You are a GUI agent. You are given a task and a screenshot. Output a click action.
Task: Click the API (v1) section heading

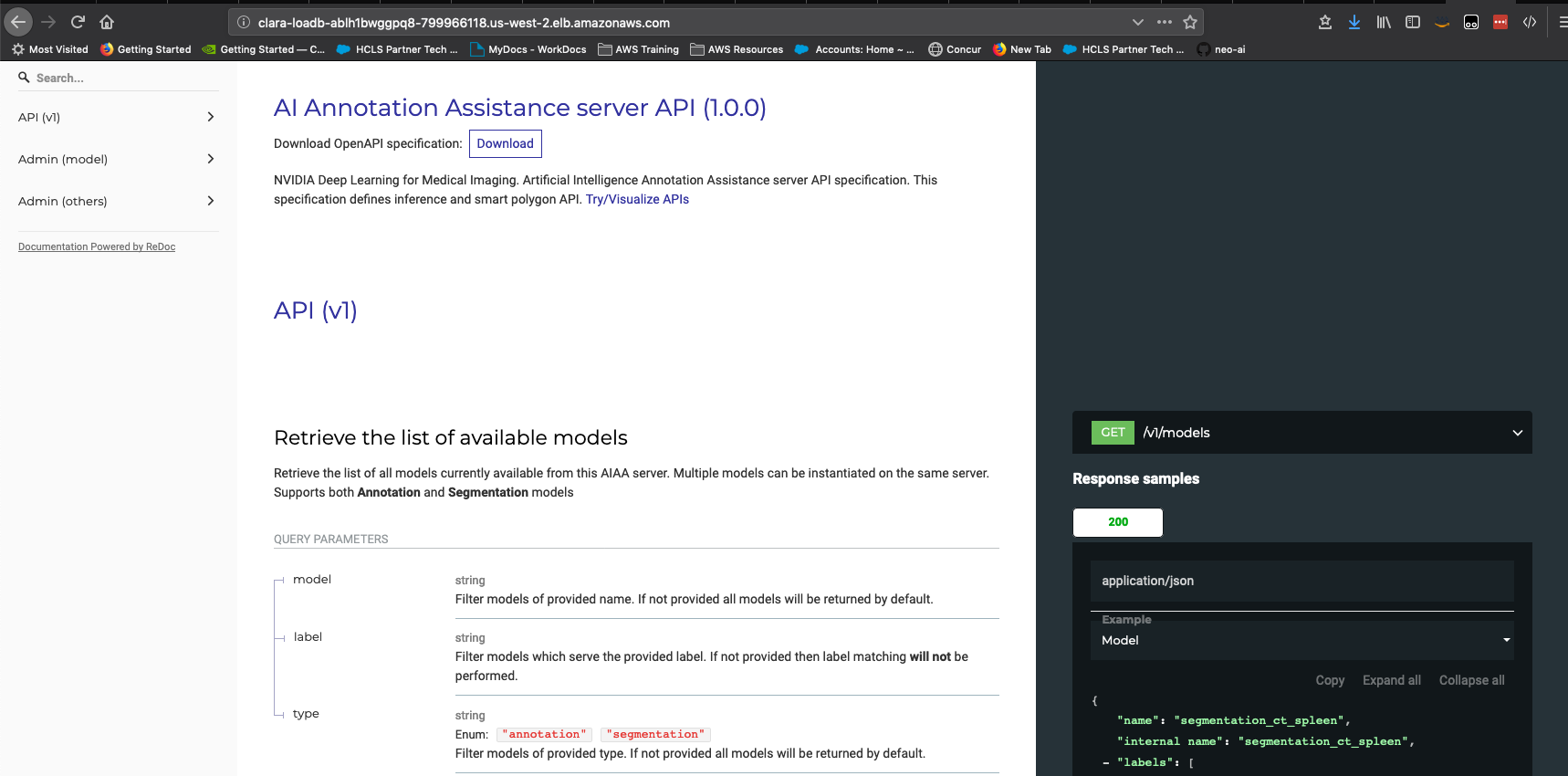click(316, 310)
